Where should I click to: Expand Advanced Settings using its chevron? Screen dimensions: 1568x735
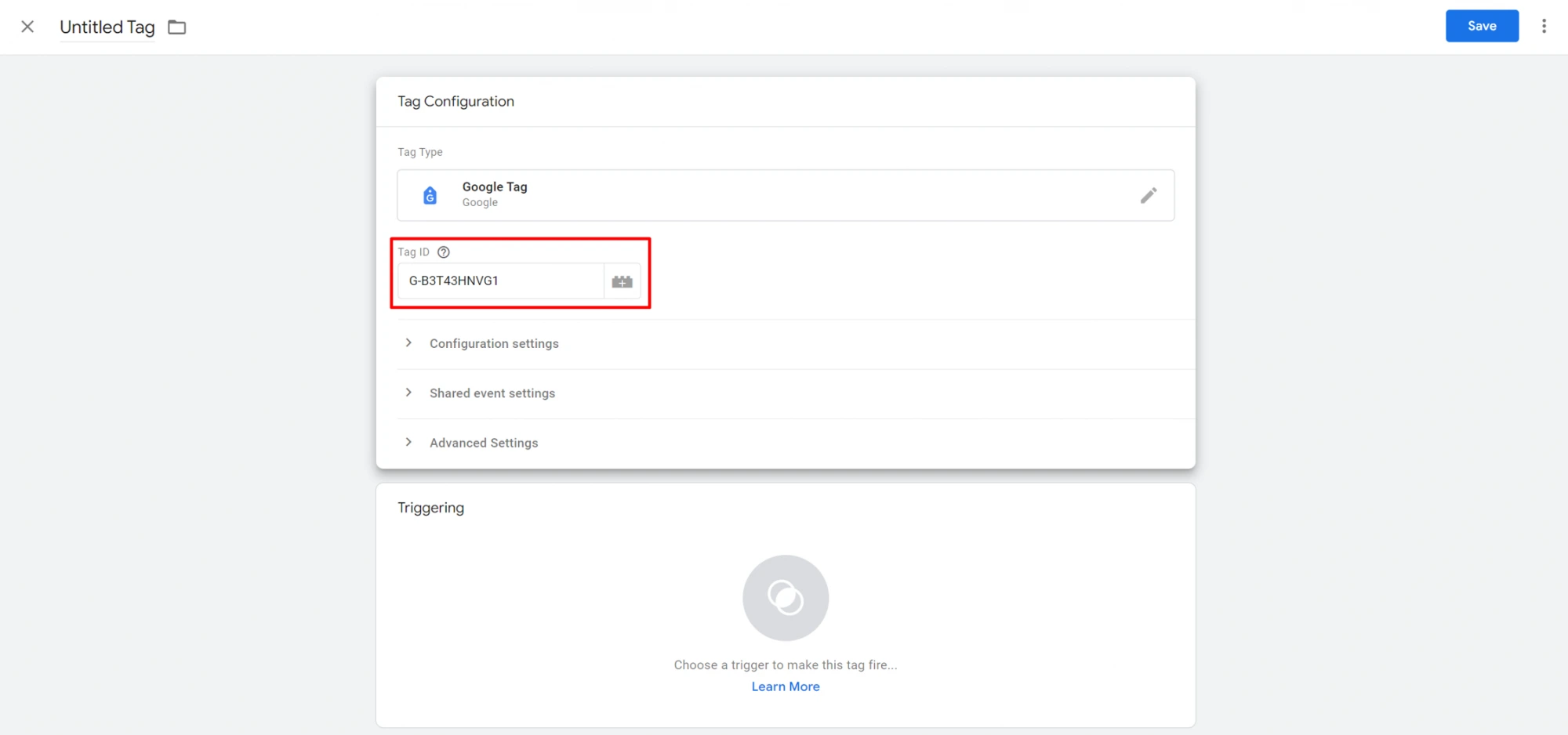point(408,443)
